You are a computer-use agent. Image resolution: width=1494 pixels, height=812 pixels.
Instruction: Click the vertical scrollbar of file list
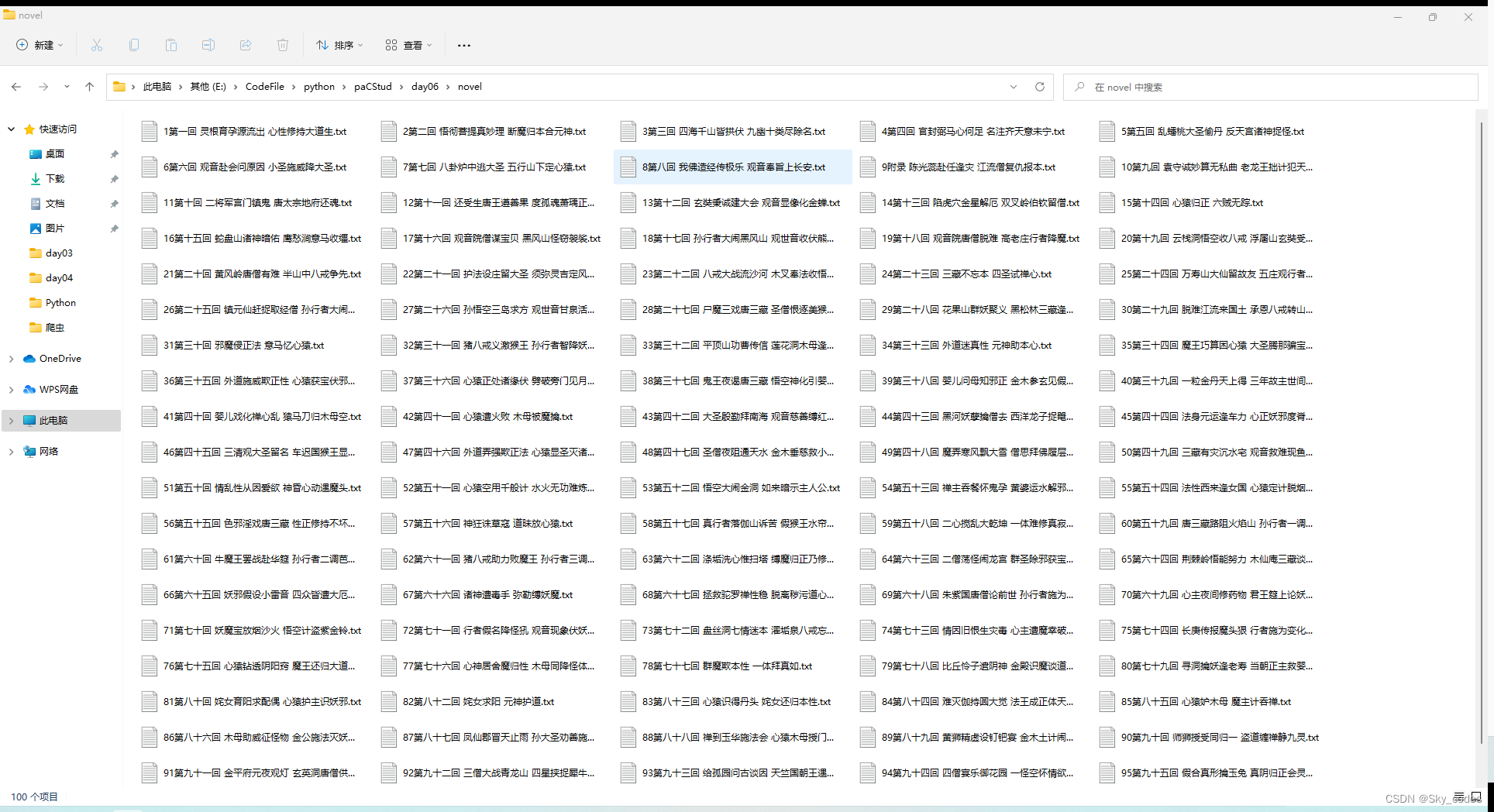(1482, 434)
